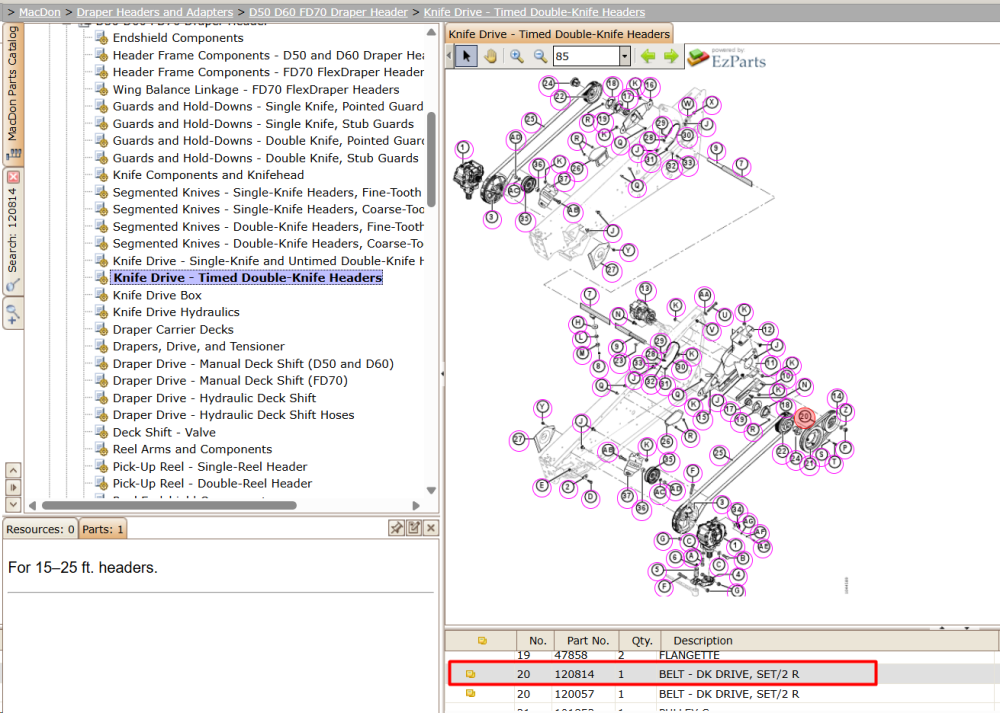Viewport: 1000px width, 713px height.
Task: Click the down chevron button beside the tree
Action: [13, 504]
